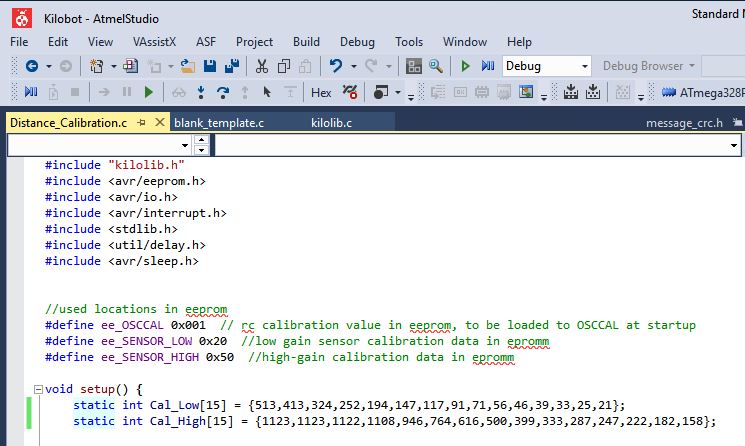Click the Run To Cursor pointer icon

(267, 92)
